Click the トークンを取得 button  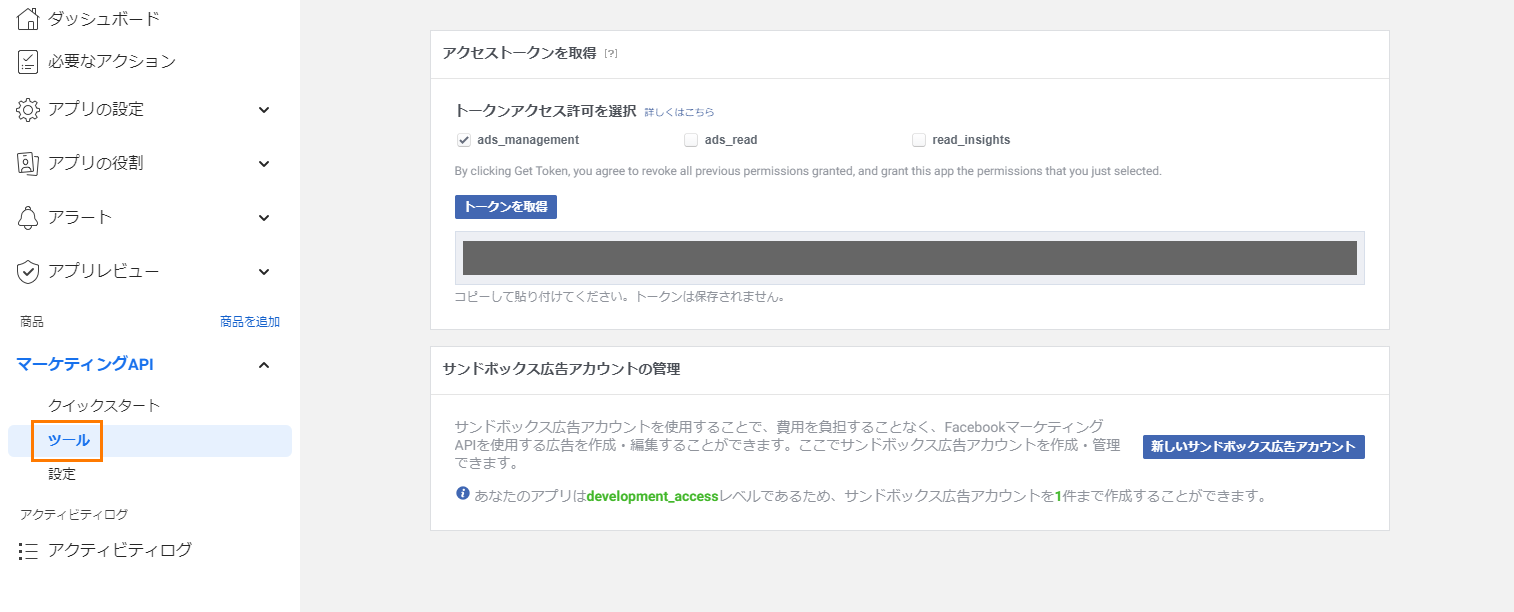pyautogui.click(x=505, y=207)
